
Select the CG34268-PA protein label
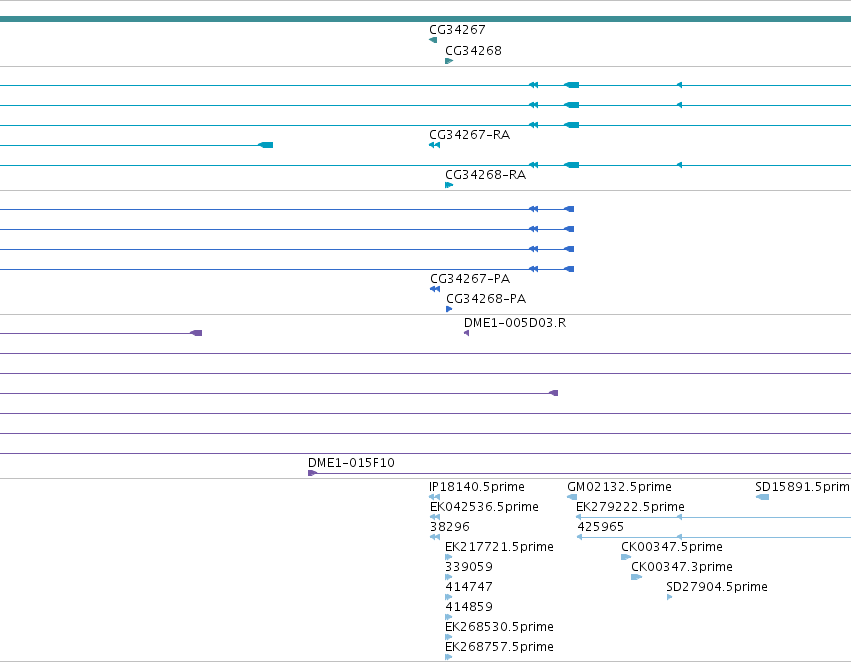(x=486, y=298)
